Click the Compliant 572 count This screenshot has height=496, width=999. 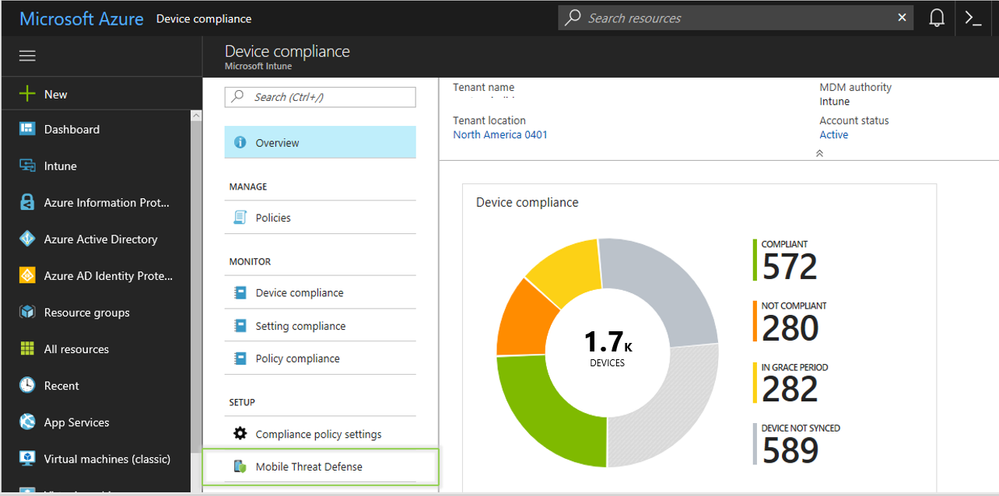(789, 266)
